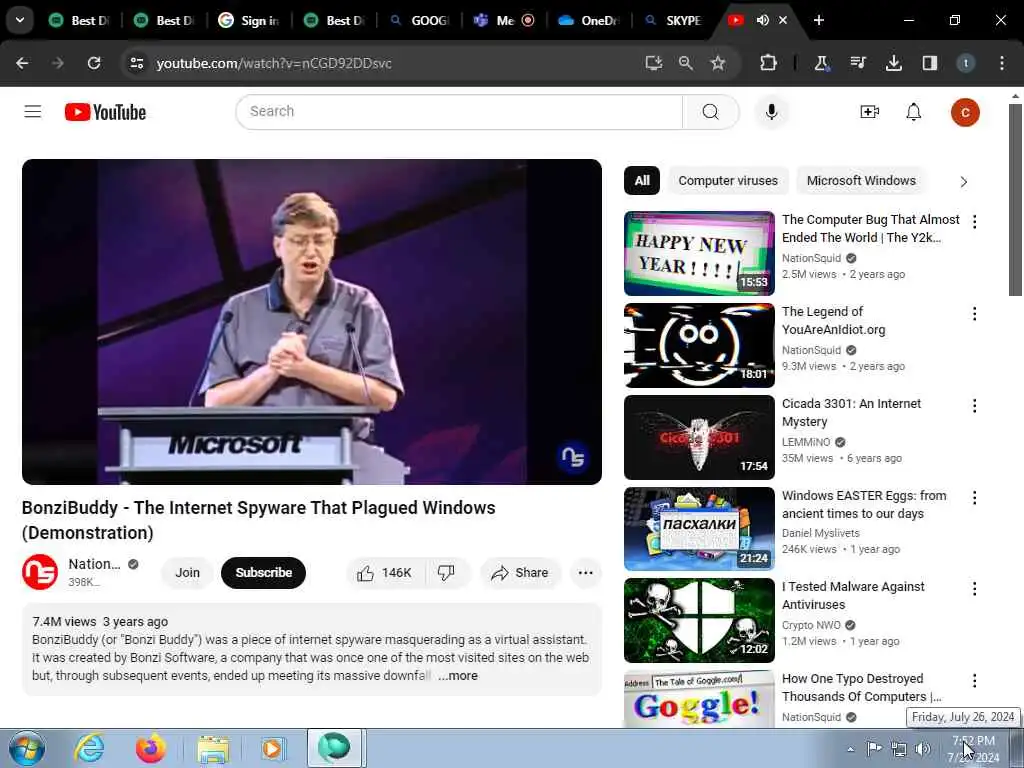Open the browser zoom magnifier icon

coord(685,63)
